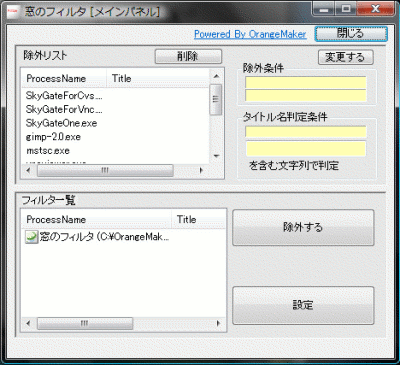The image size is (400, 365).
Task: Click filter list scroll right arrow
Action: click(x=219, y=323)
